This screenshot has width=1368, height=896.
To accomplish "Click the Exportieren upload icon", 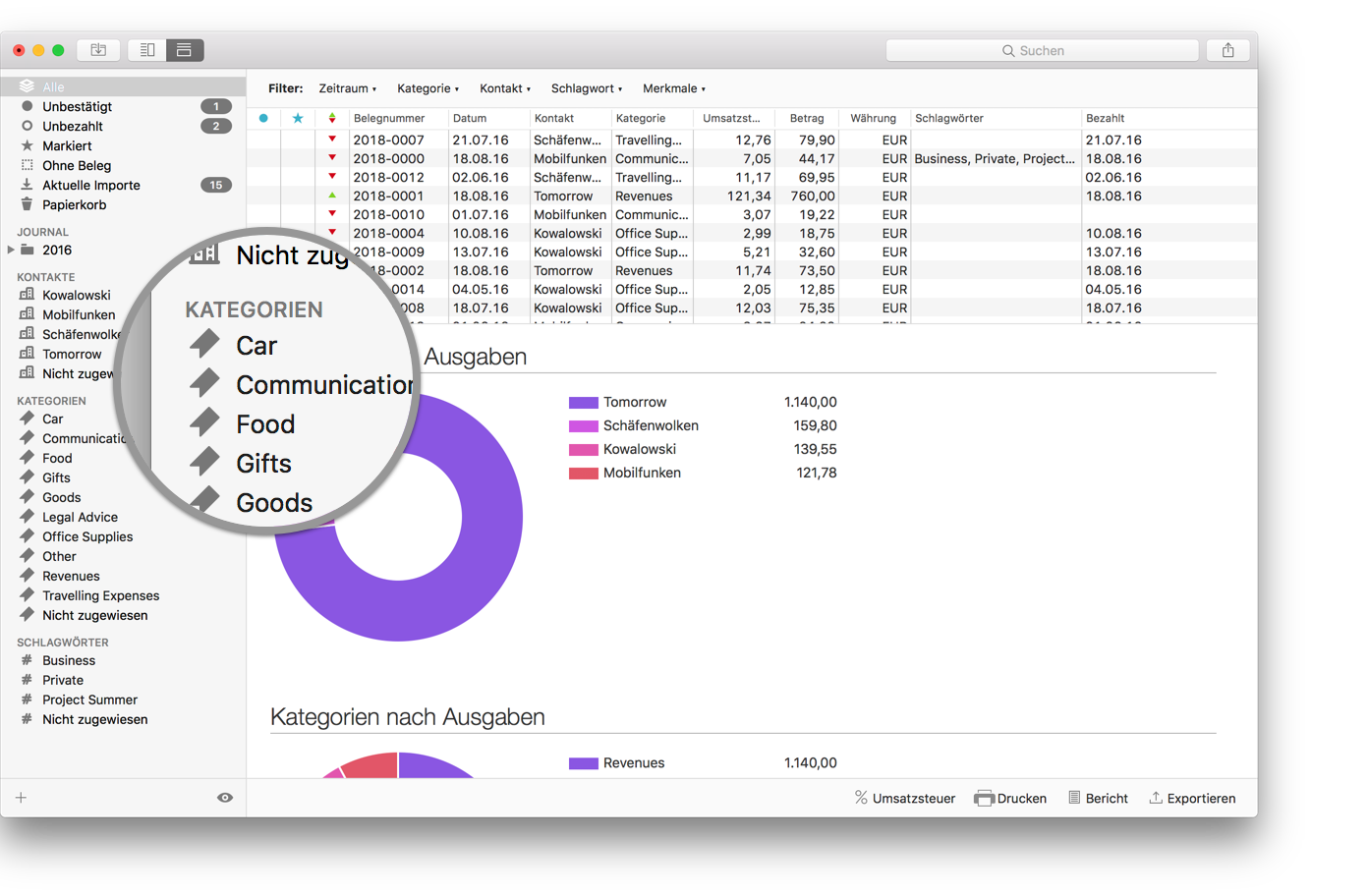I will [x=1155, y=798].
